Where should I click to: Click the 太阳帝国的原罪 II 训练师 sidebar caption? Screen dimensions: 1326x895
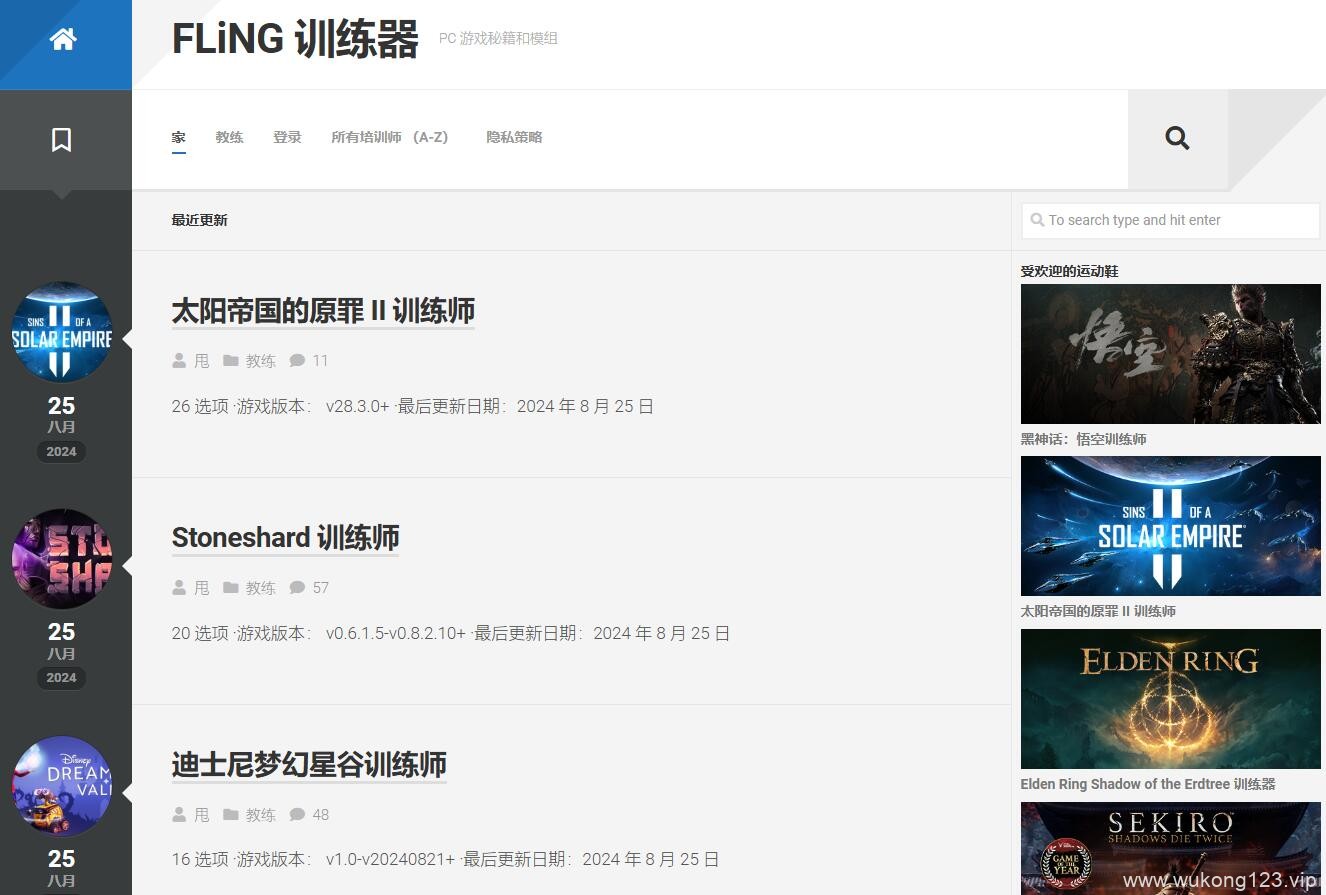tap(1098, 611)
